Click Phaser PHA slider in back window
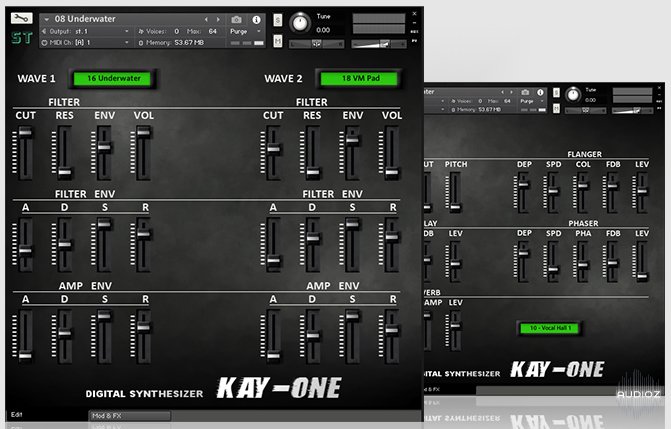The height and width of the screenshot is (429, 671). click(582, 262)
